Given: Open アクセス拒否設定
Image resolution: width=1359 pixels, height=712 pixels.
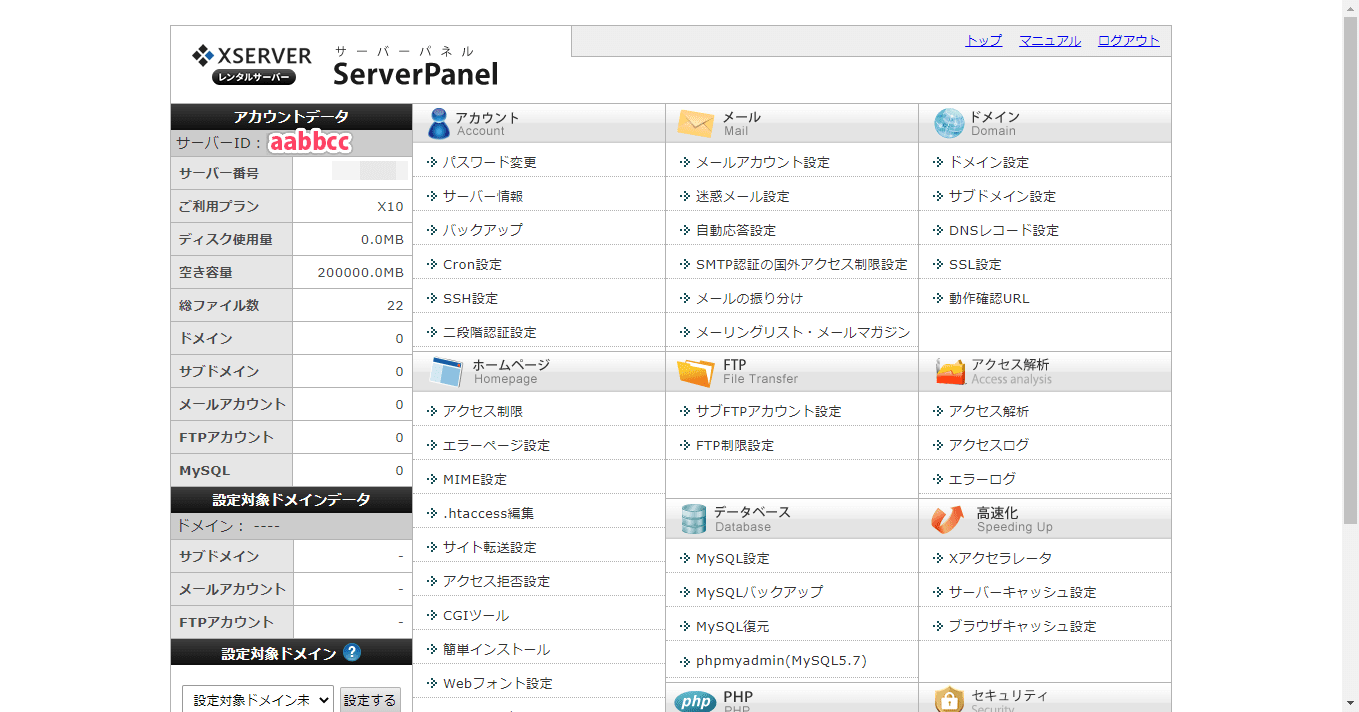Looking at the screenshot, I should [x=497, y=581].
